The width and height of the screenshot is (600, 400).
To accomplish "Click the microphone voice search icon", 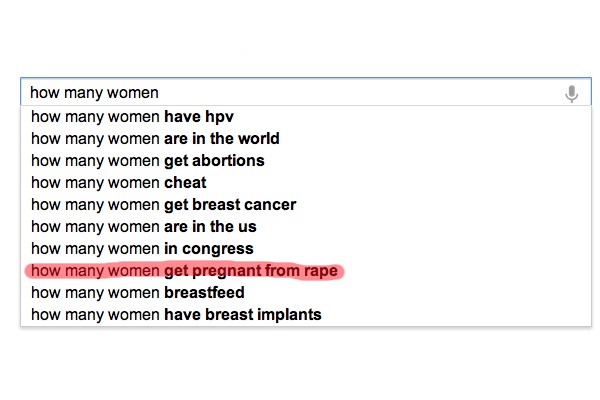I will (571, 94).
